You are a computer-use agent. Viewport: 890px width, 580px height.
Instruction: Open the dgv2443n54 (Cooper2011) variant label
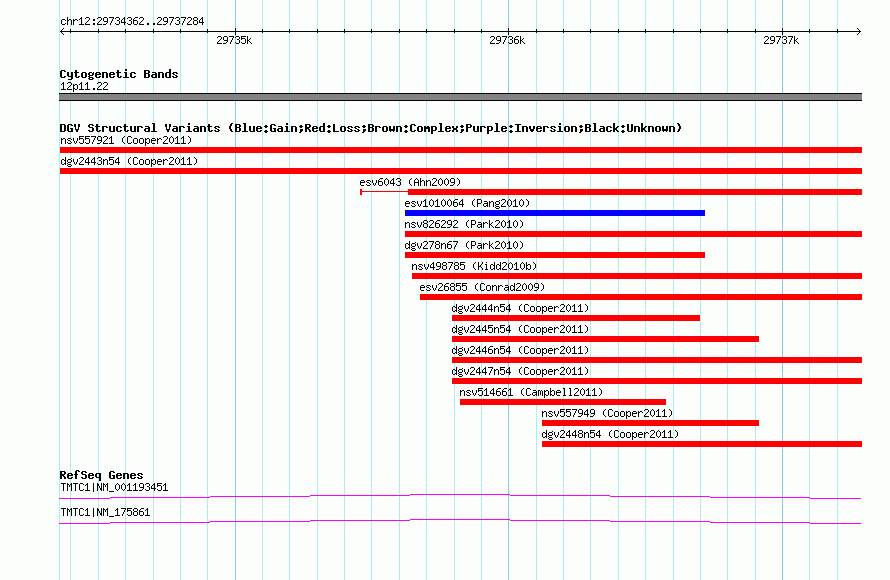(129, 161)
